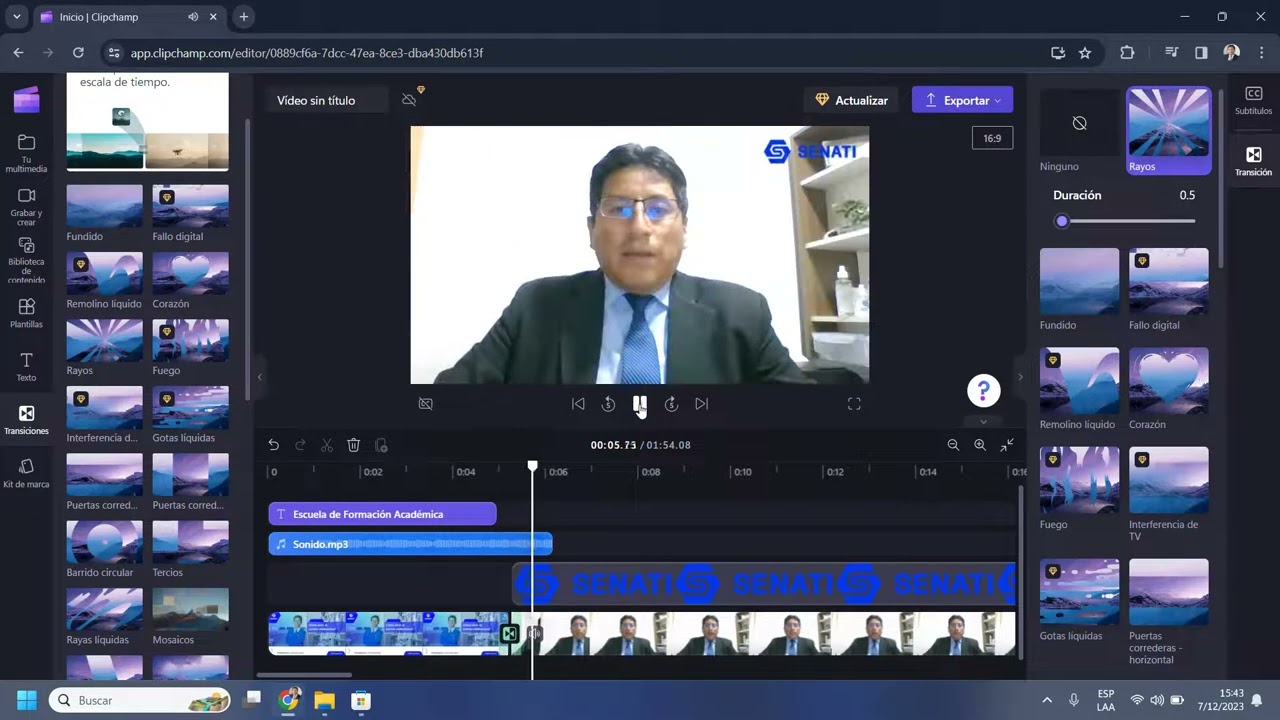Forward five seconds

(x=671, y=404)
